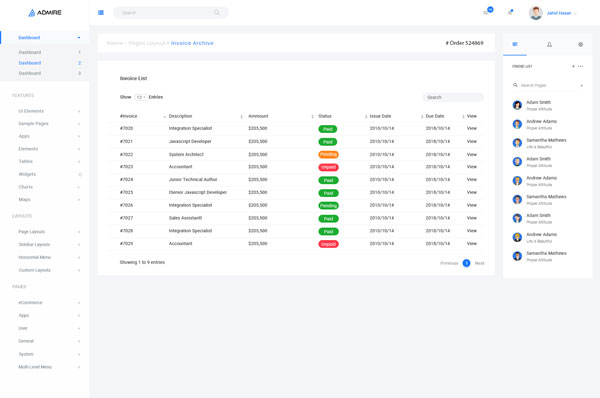The image size is (600, 398).
Task: Click 'Sales Assistant' description cell
Action: pyautogui.click(x=186, y=218)
